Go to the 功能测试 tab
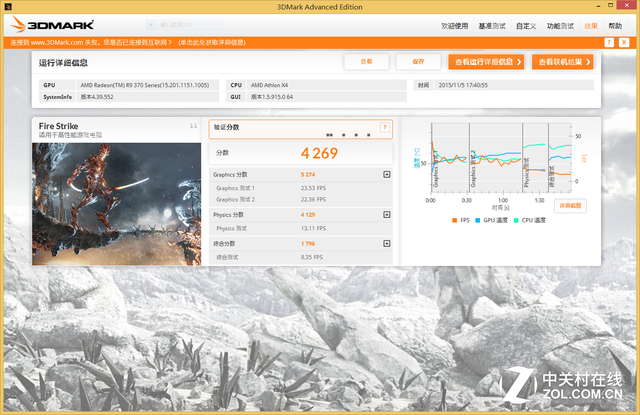 (560, 25)
